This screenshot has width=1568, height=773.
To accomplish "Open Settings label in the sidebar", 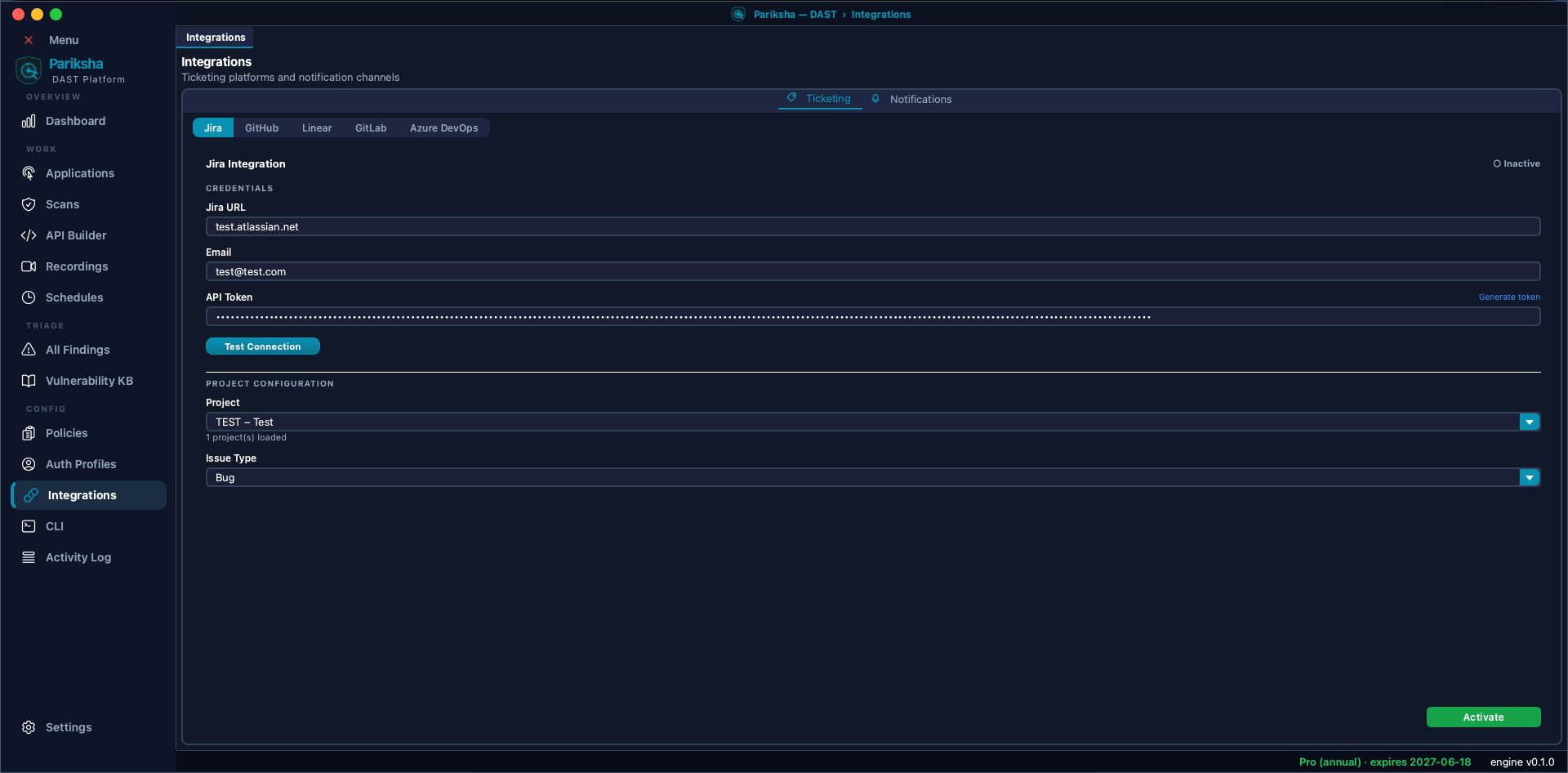I will 69,727.
